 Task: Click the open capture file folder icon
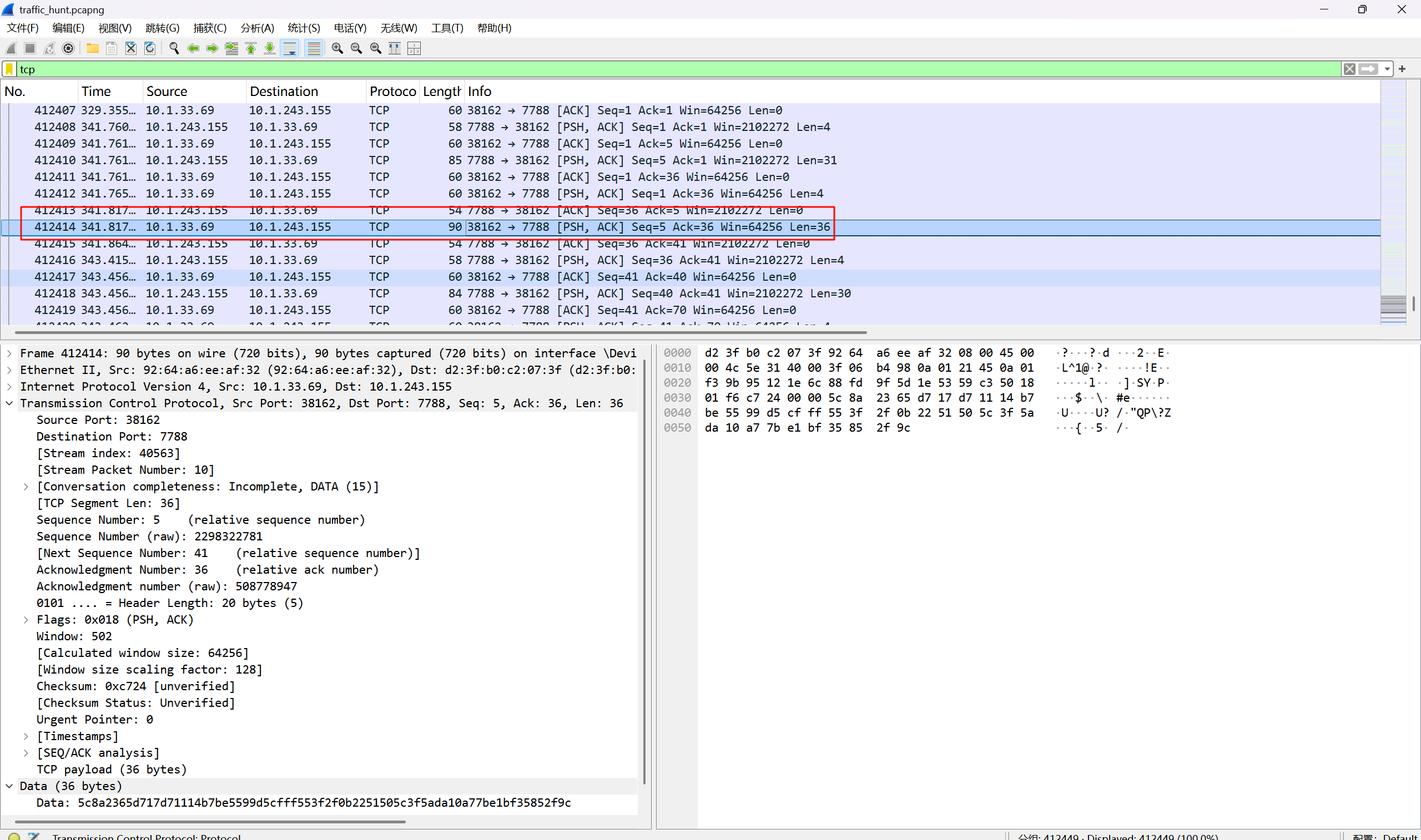point(92,49)
